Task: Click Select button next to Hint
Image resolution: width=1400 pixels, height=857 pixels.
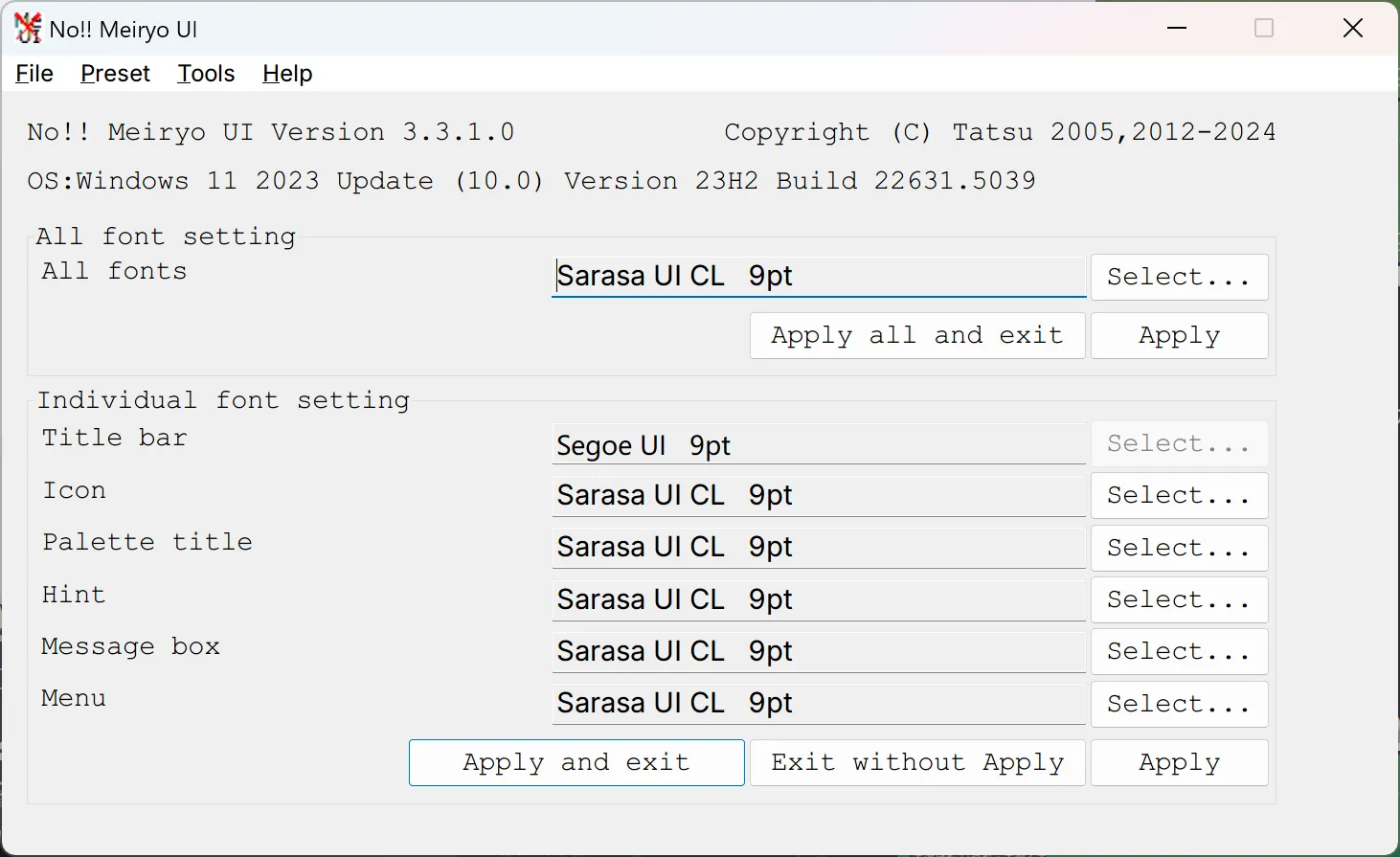Action: (x=1179, y=600)
